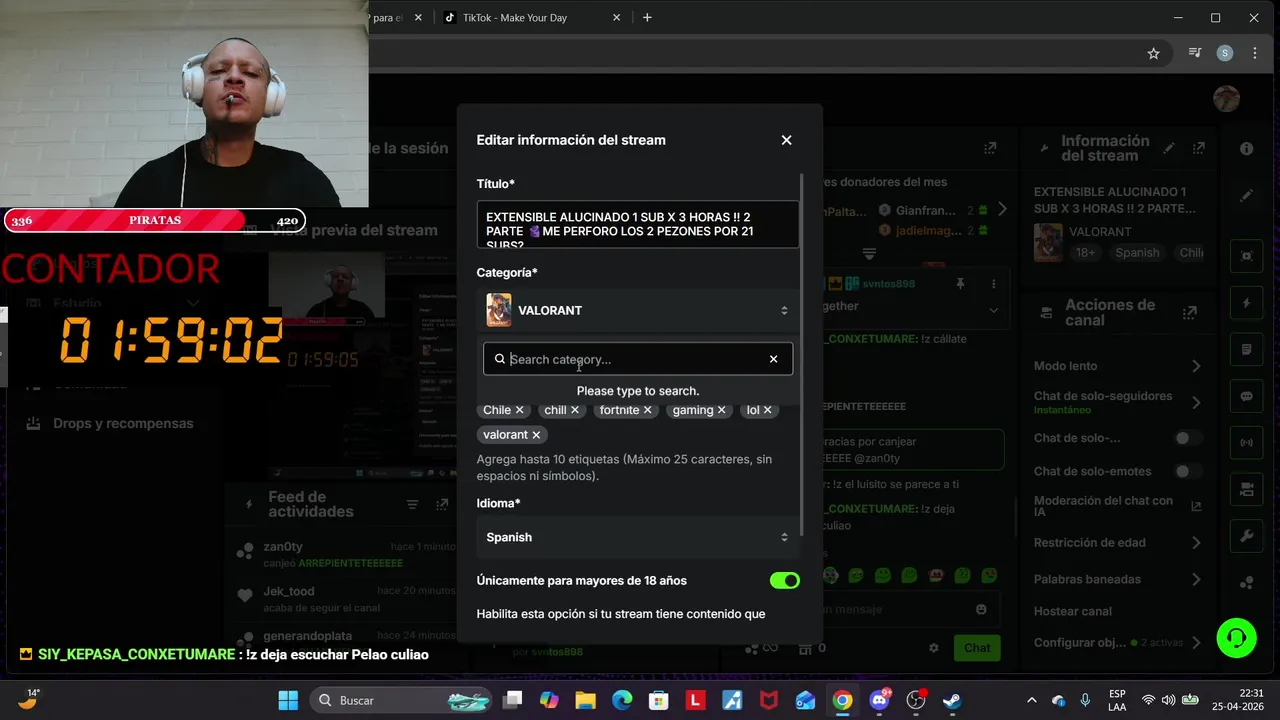Pop out the chat panel

pyautogui.click(x=990, y=148)
